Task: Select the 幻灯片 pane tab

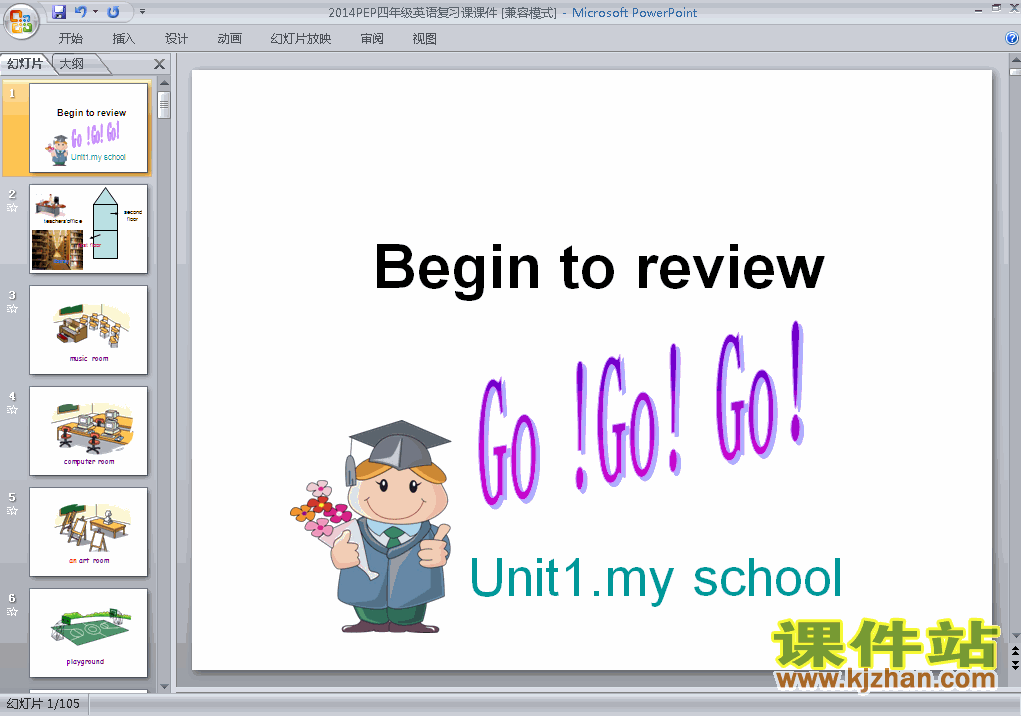Action: click(25, 63)
